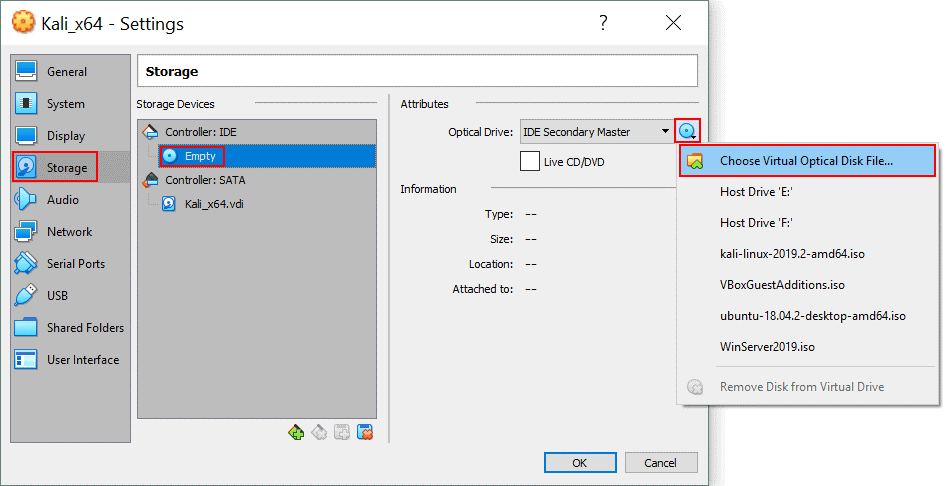
Task: Close the Settings dialog window
Action: click(673, 23)
